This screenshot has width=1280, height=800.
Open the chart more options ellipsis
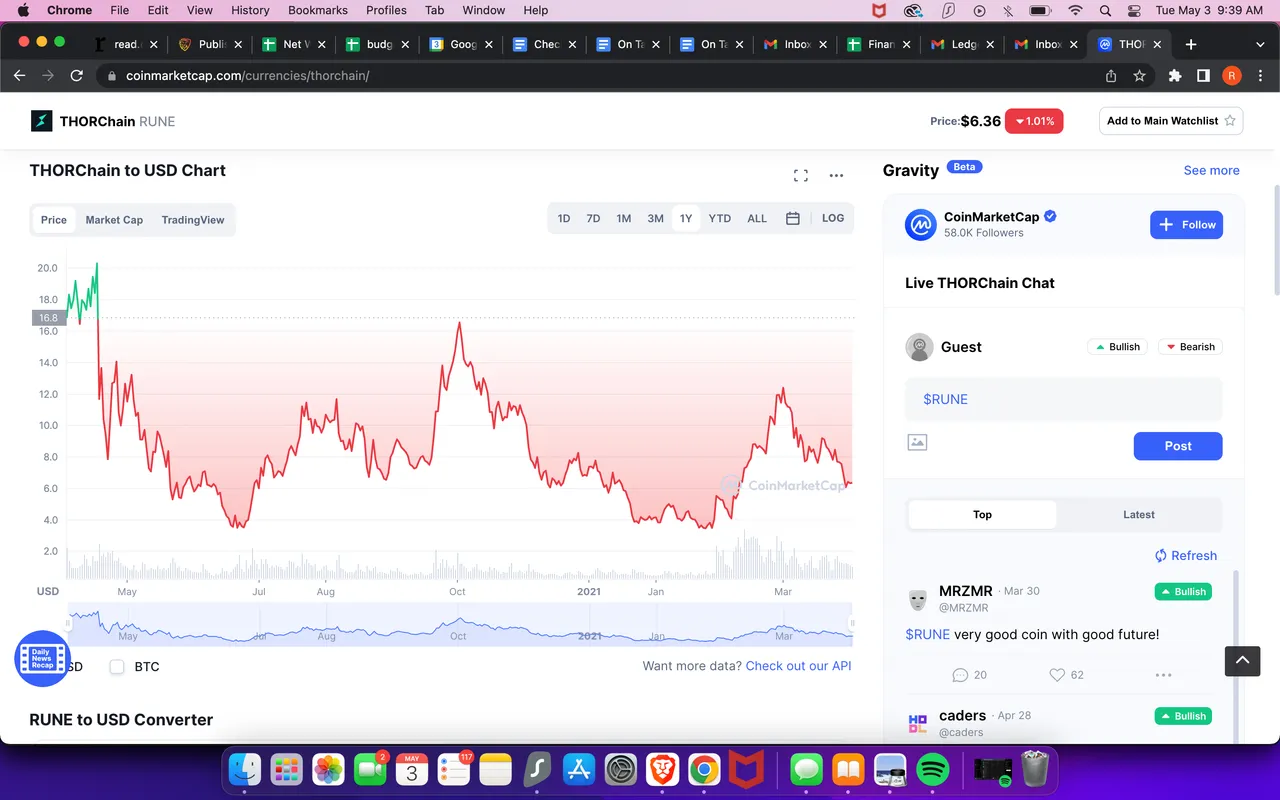point(837,176)
